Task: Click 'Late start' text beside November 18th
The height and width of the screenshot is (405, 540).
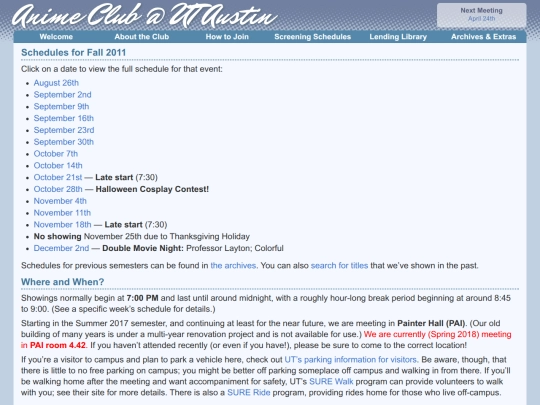Action: click(123, 225)
